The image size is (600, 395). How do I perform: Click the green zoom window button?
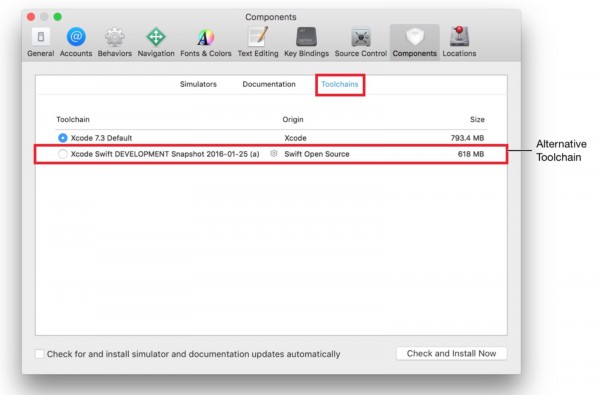[x=57, y=17]
